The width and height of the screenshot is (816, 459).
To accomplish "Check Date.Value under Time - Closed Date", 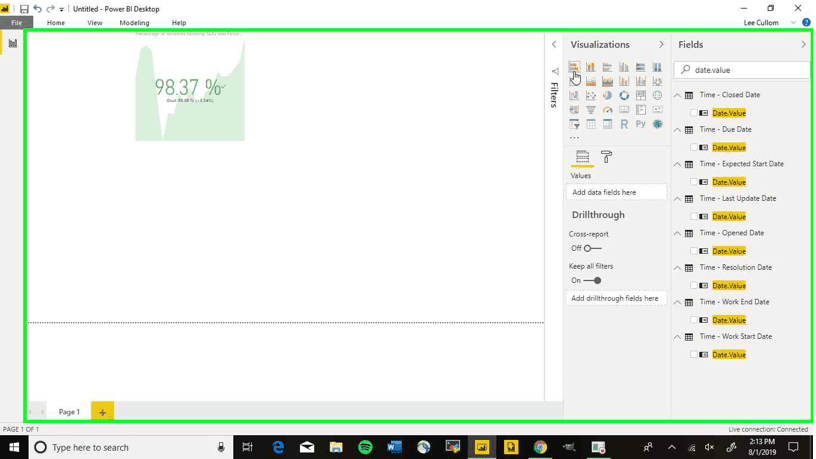I will 693,113.
